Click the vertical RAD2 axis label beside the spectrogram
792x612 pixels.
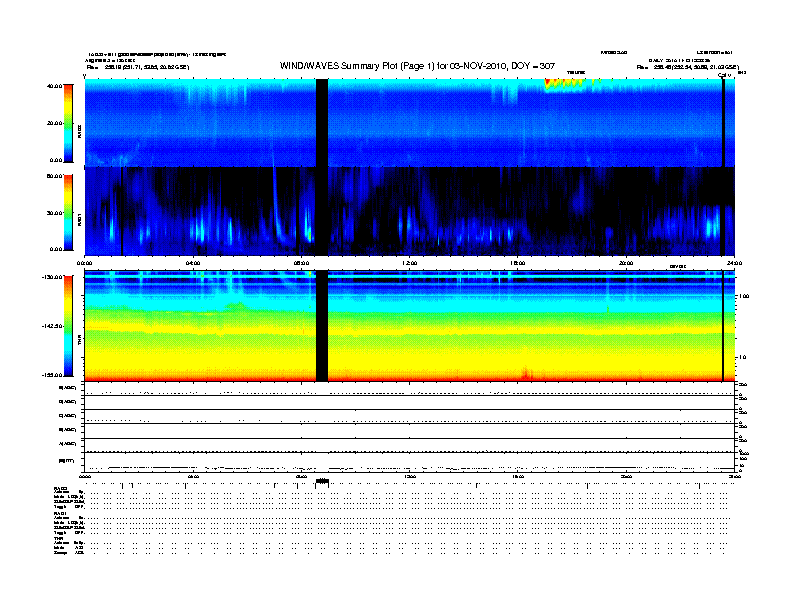coord(80,132)
